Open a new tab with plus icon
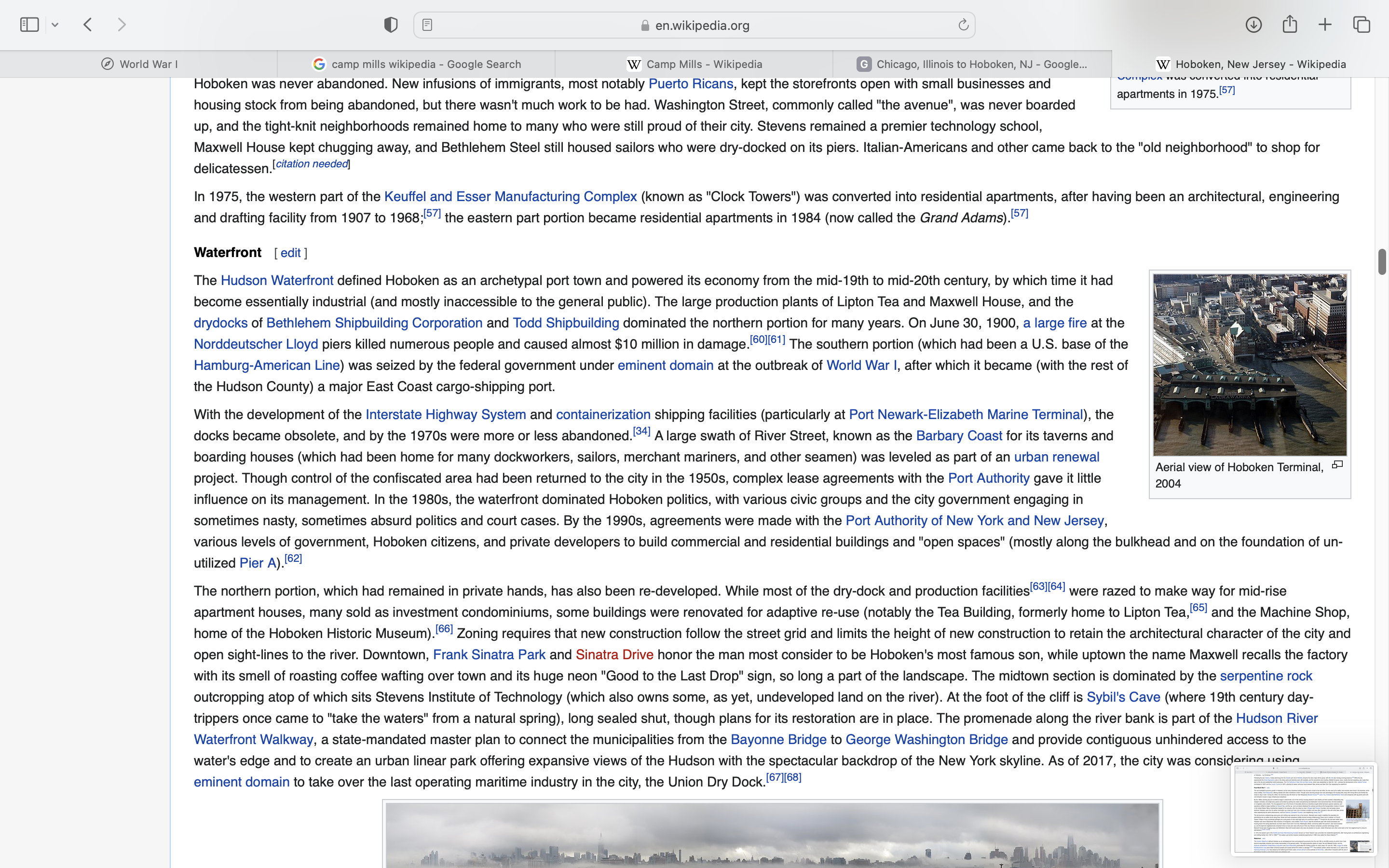The image size is (1389, 868). coord(1325,25)
